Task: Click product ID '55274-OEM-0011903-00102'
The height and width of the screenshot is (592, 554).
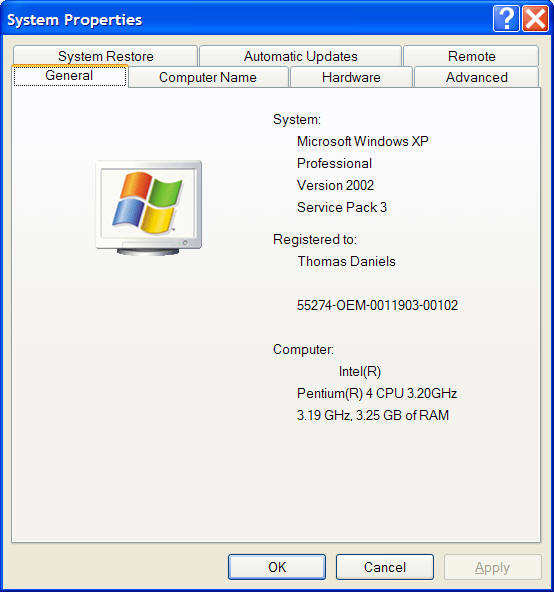Action: (x=377, y=305)
